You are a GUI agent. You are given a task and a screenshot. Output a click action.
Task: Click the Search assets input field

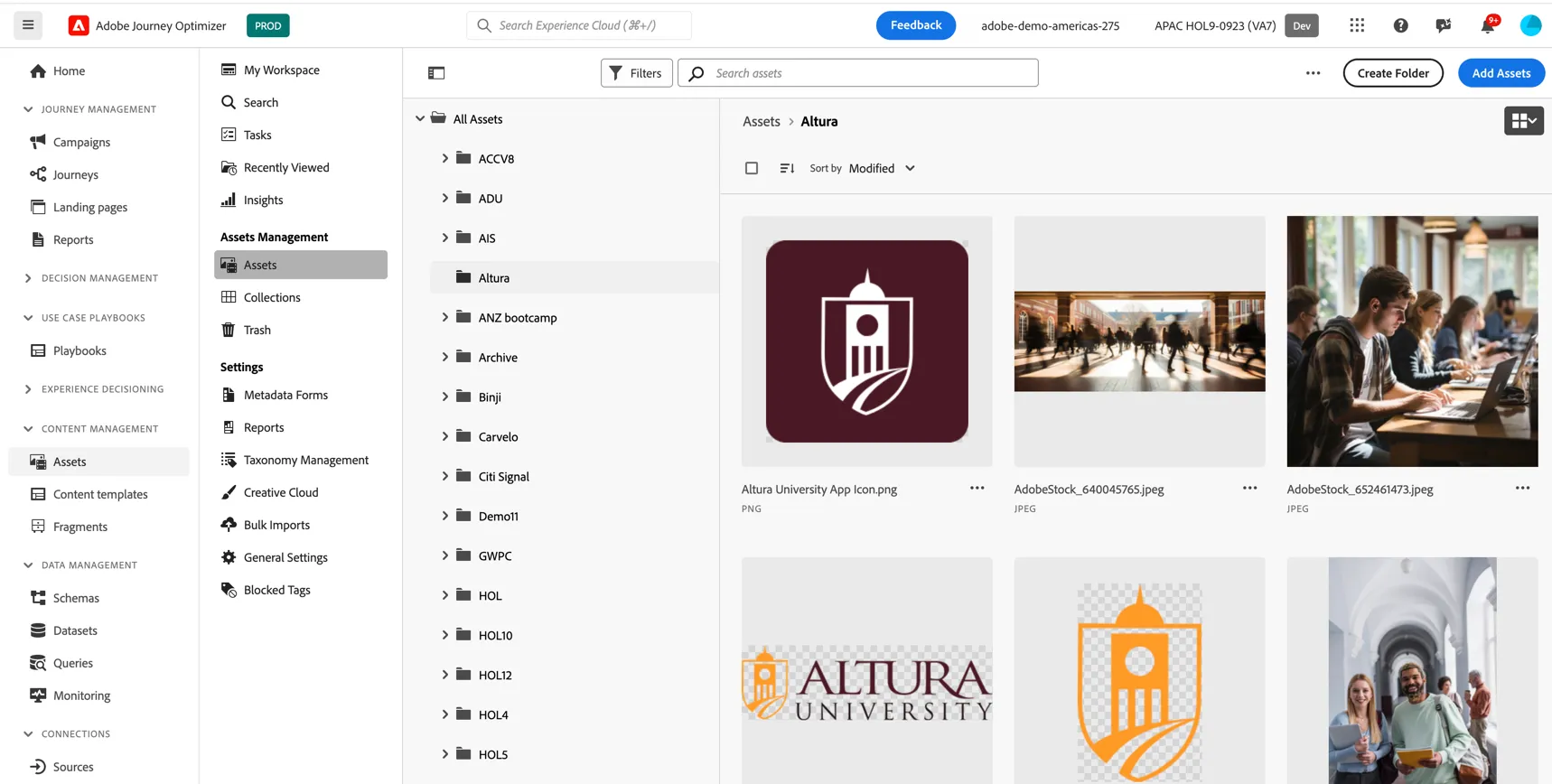point(858,73)
